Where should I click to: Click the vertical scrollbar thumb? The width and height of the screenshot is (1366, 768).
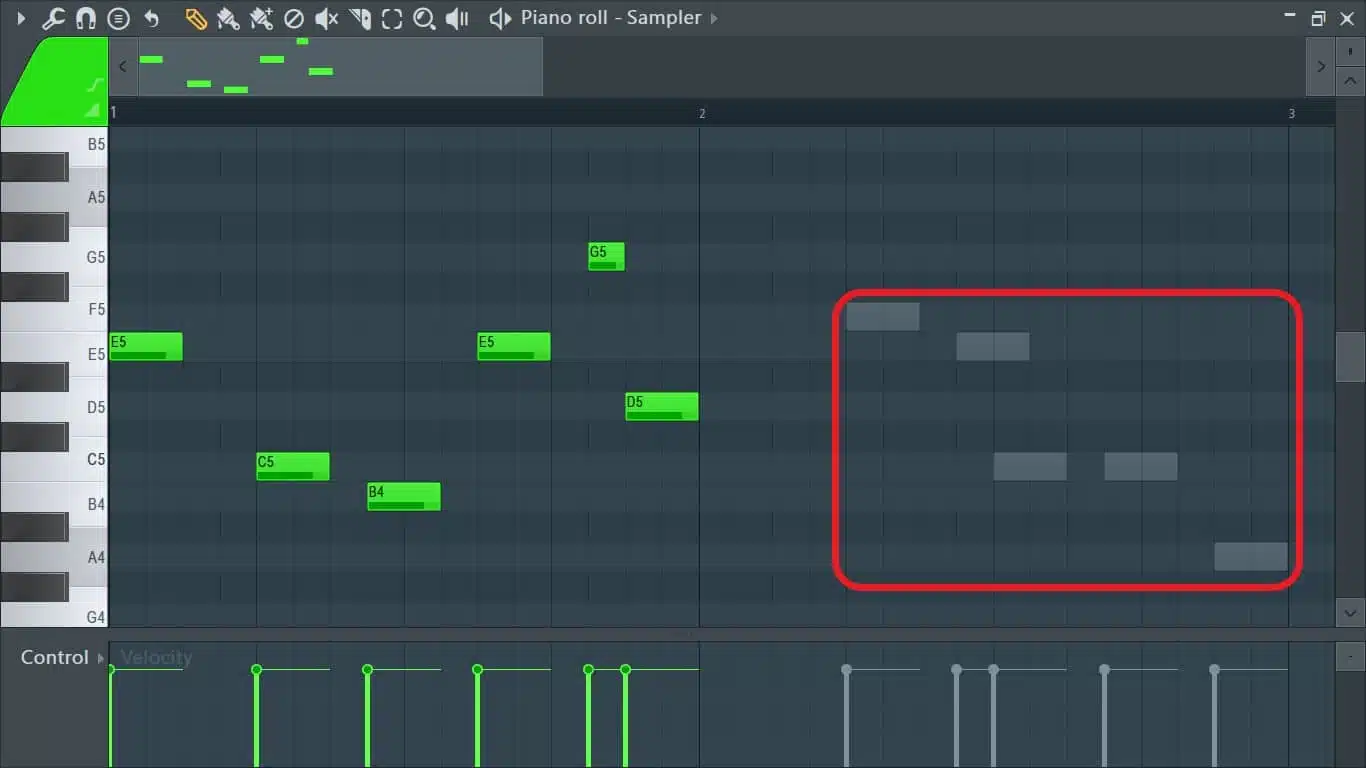[1350, 356]
